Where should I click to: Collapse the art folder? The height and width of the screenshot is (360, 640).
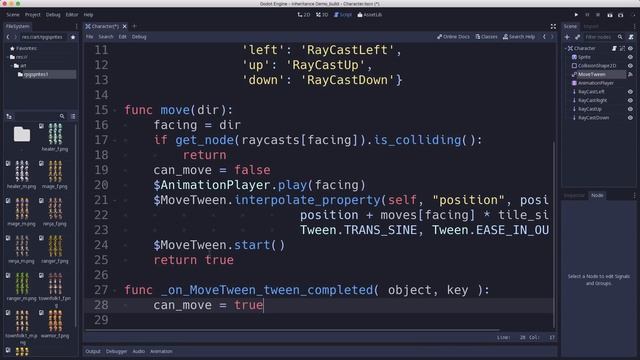[x=12, y=65]
